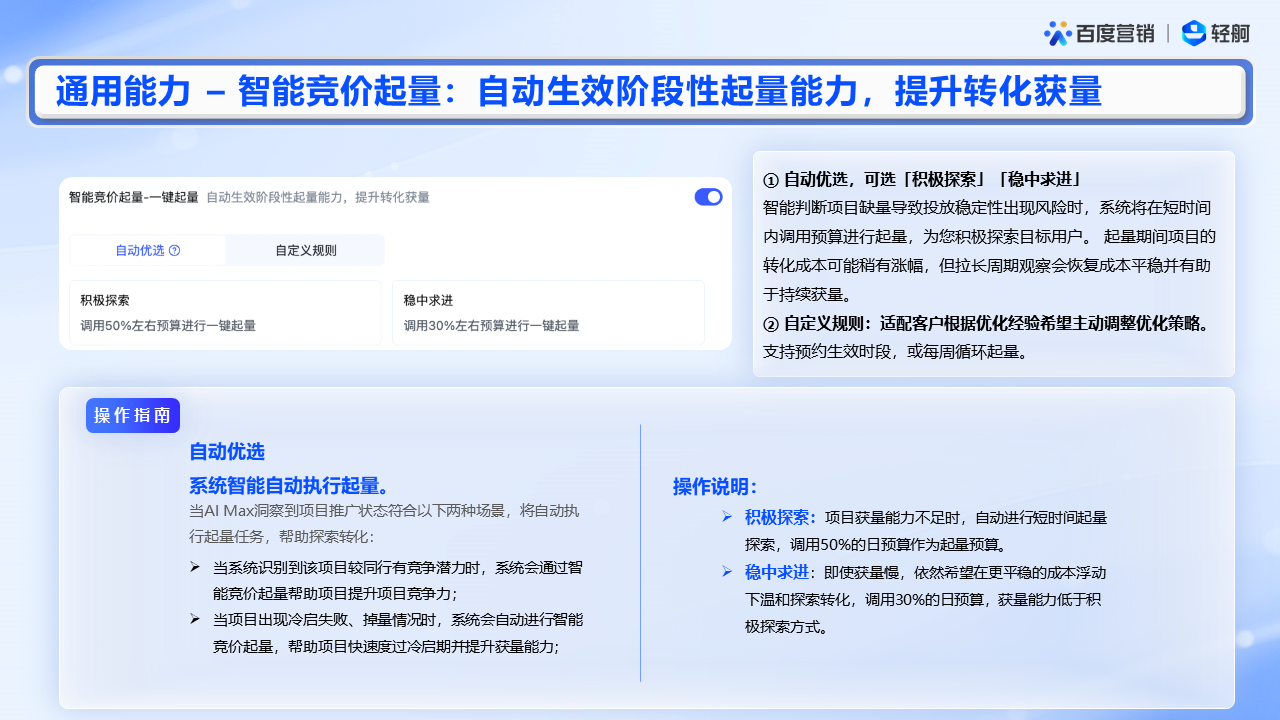Click the text 调用50%左右预算进行一键起量
This screenshot has height=720, width=1280.
168,325
